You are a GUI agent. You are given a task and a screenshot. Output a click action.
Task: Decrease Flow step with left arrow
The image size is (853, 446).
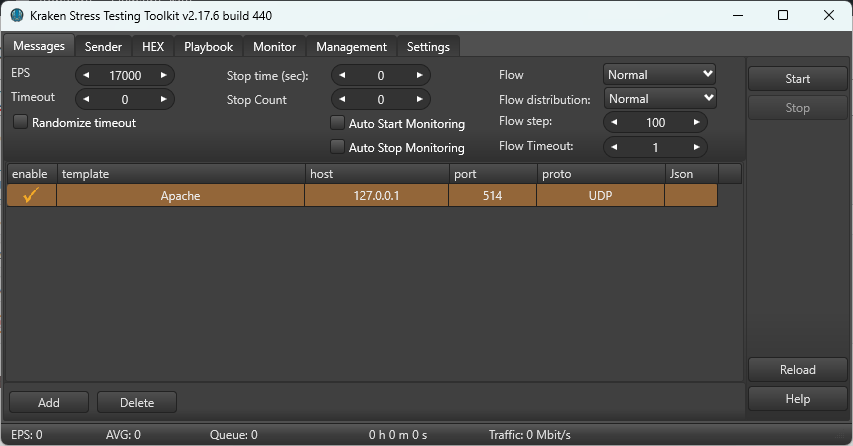(x=614, y=122)
